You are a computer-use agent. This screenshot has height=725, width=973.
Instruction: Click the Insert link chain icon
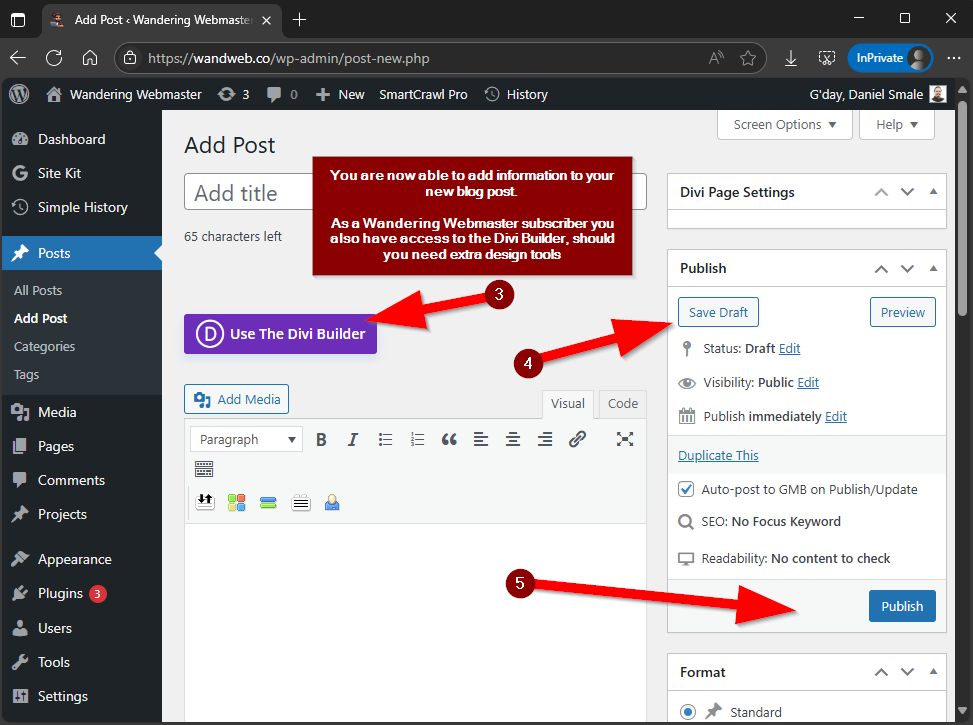[577, 439]
